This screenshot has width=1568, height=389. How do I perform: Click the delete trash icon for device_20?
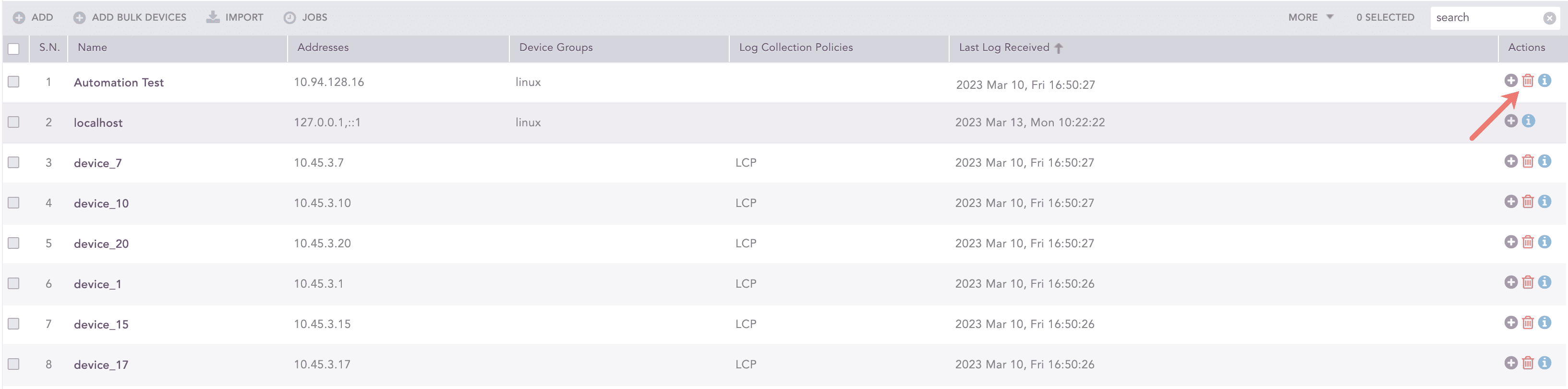click(x=1529, y=242)
